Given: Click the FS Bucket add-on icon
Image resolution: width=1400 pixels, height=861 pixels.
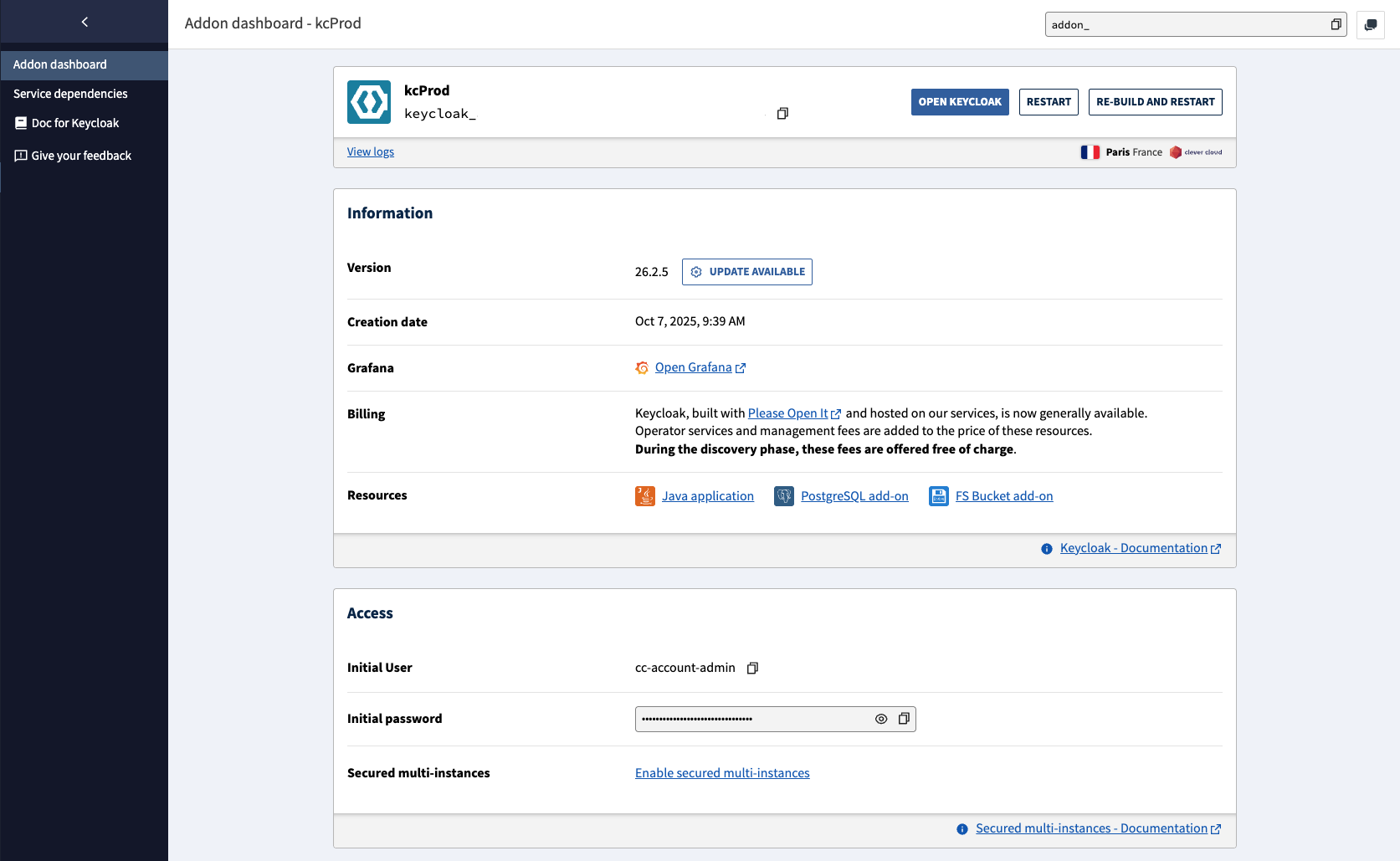Looking at the screenshot, I should (939, 496).
